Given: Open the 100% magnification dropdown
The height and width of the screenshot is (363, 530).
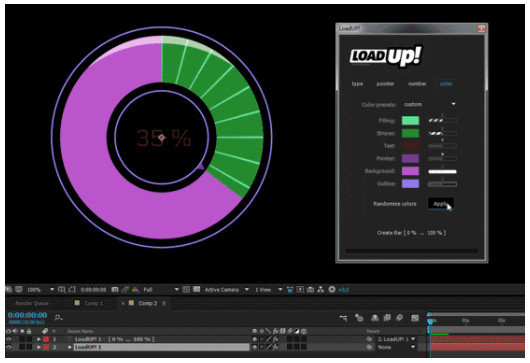Looking at the screenshot, I should [40, 289].
